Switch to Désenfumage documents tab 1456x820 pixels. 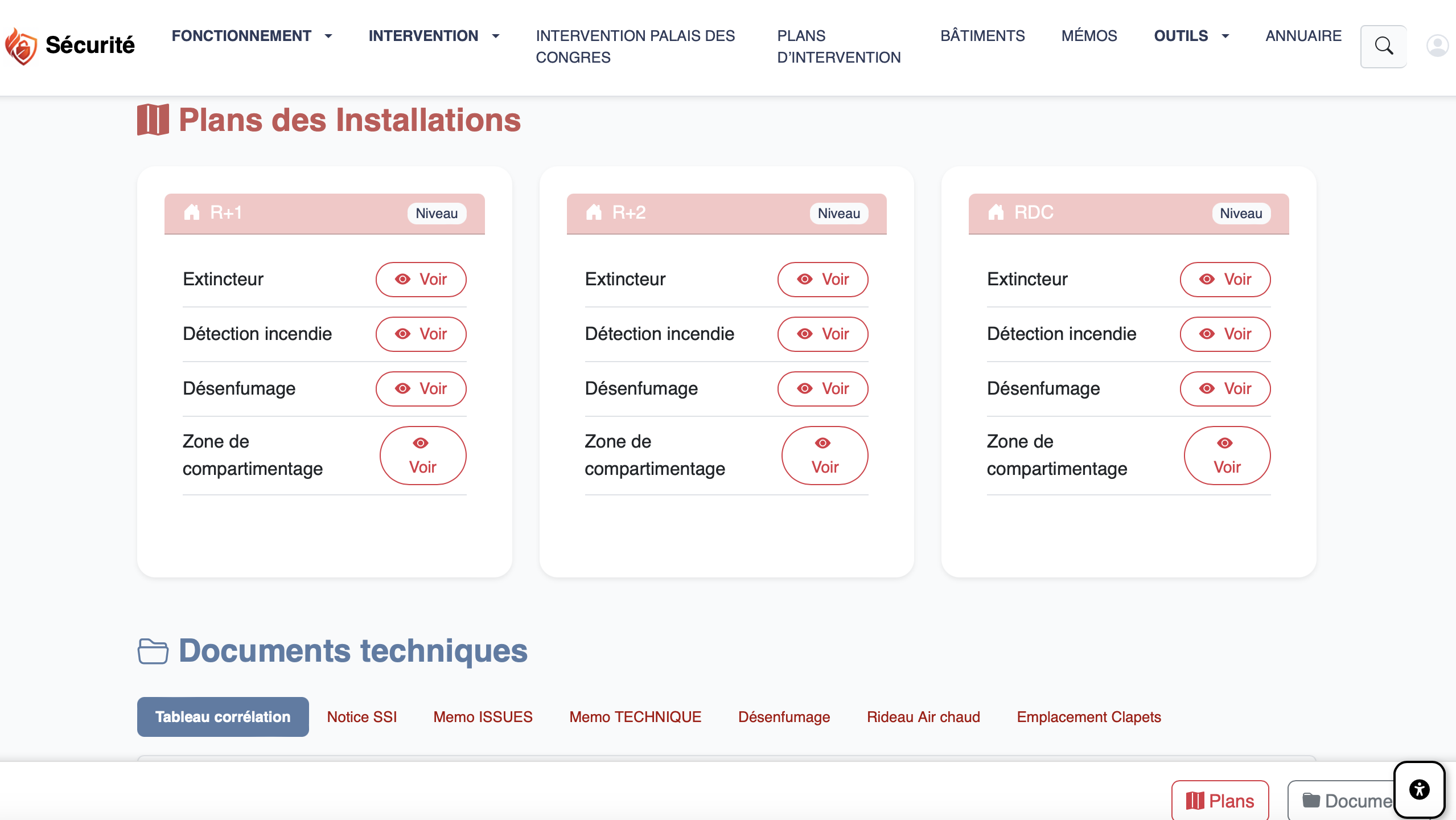[x=784, y=717]
